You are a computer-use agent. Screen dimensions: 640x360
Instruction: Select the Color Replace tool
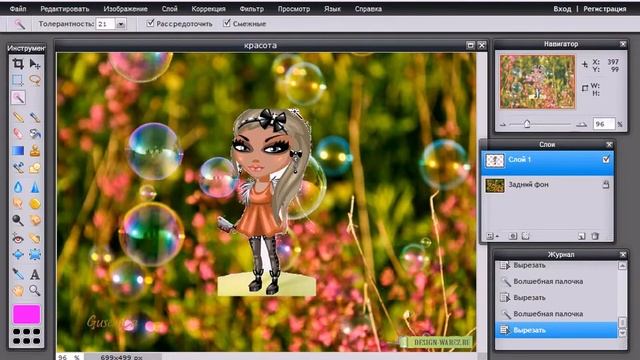click(x=18, y=168)
